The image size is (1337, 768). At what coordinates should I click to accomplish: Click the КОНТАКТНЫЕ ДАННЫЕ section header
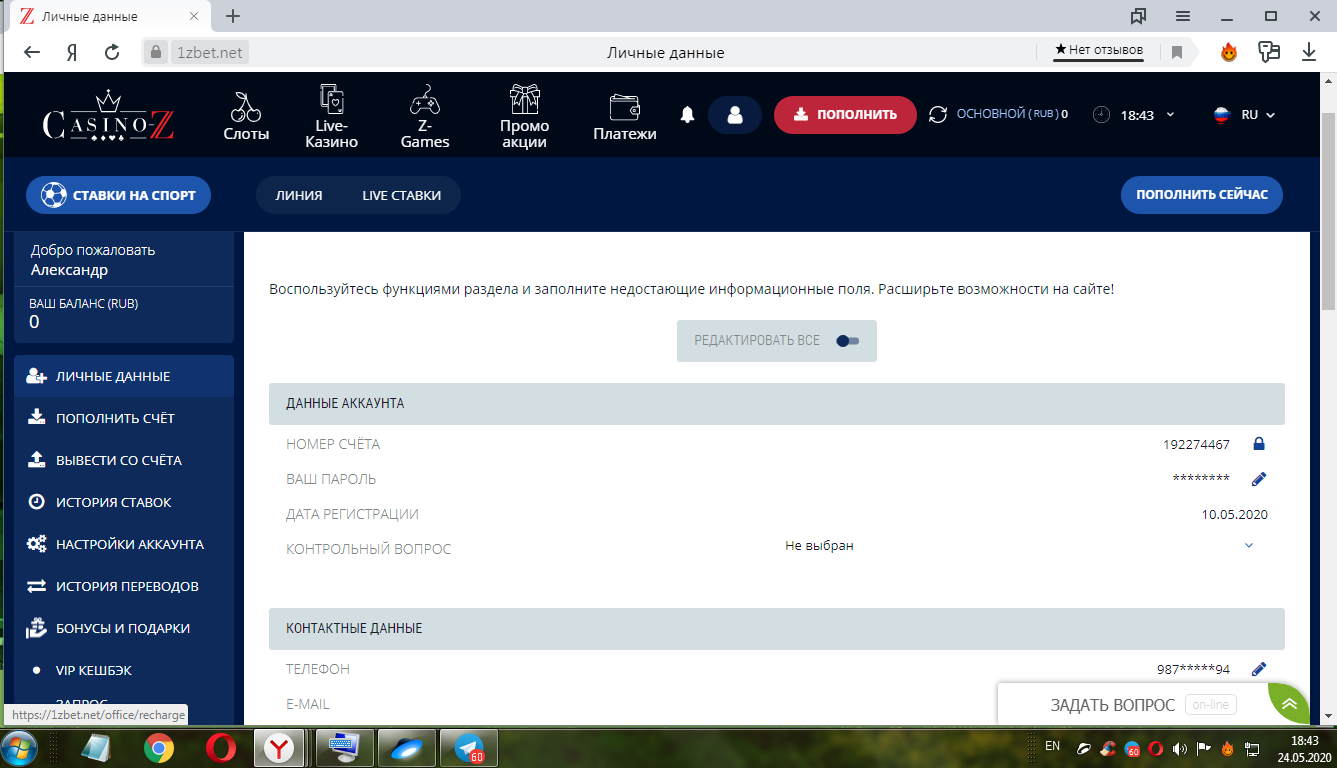coord(777,629)
